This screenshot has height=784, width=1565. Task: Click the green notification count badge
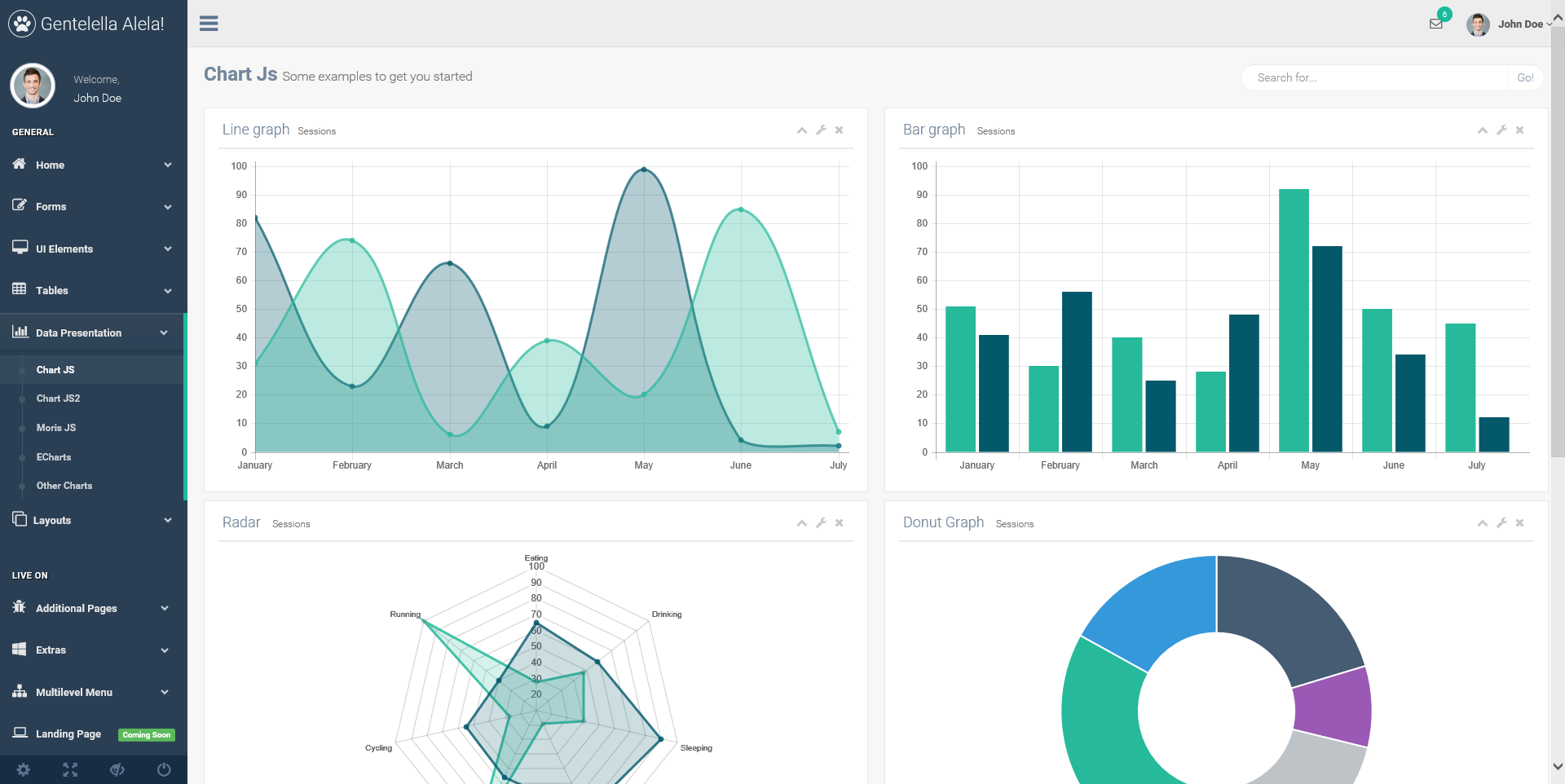pyautogui.click(x=1444, y=14)
